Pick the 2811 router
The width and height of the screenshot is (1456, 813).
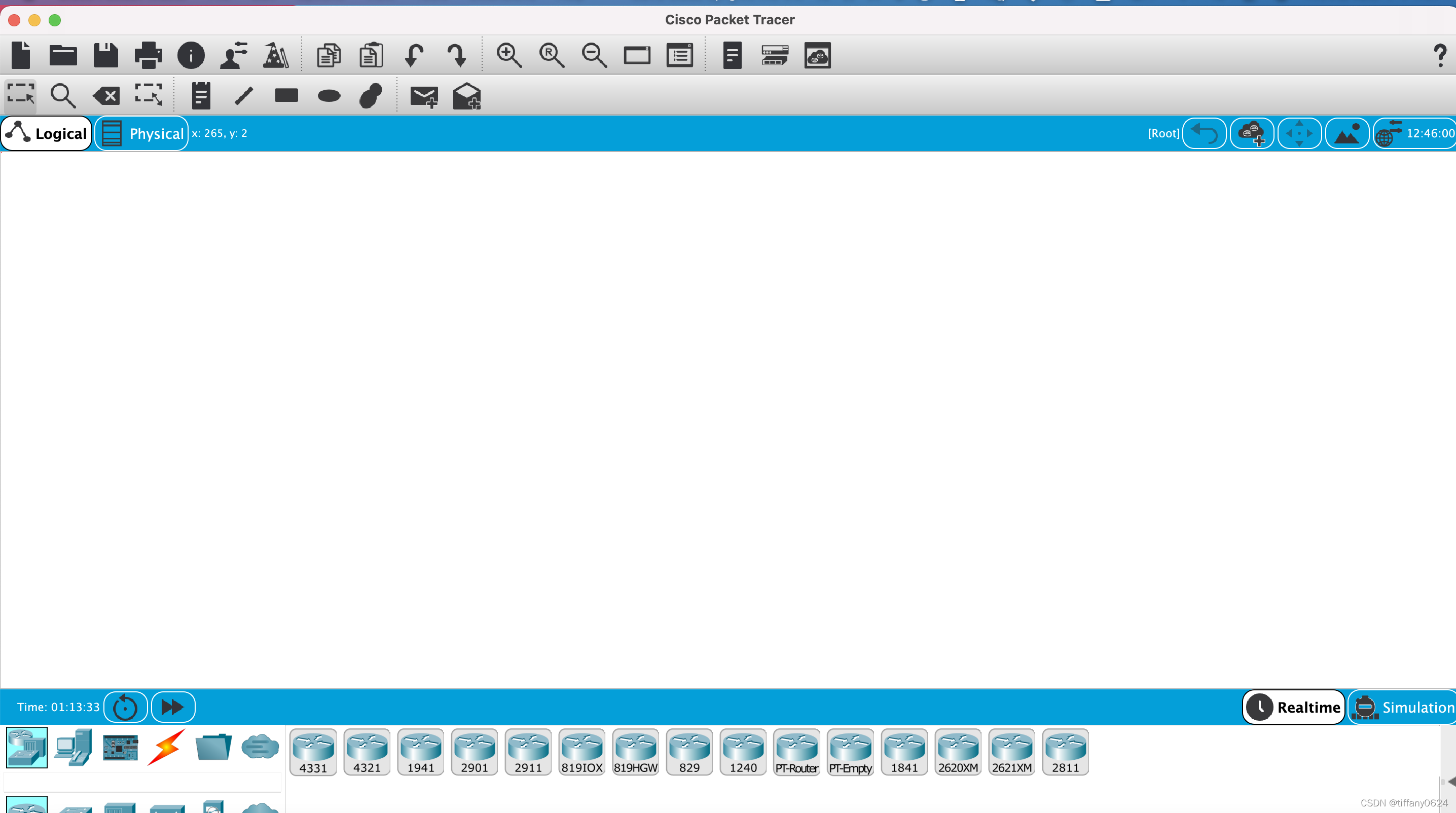tap(1065, 752)
